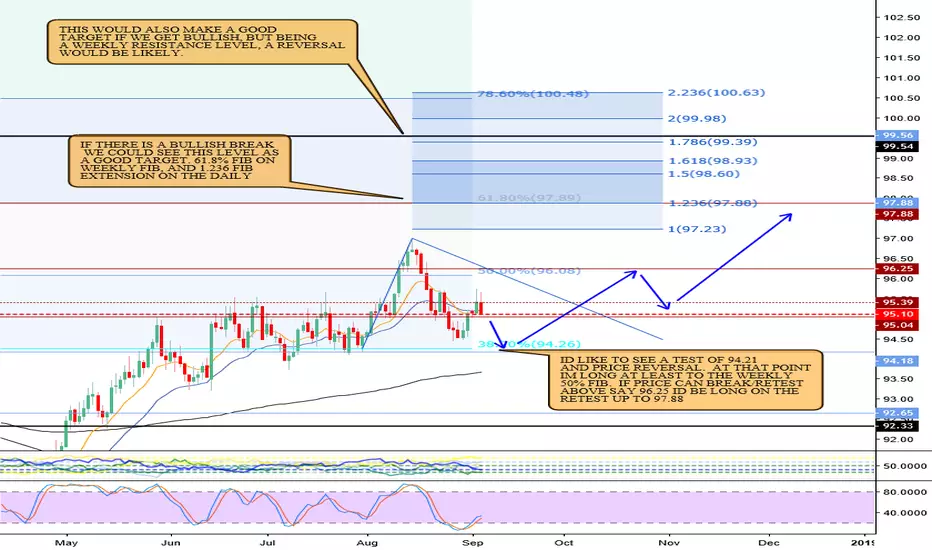
Task: Select the 50.00%(96.08) fib label
Action: pos(529,271)
